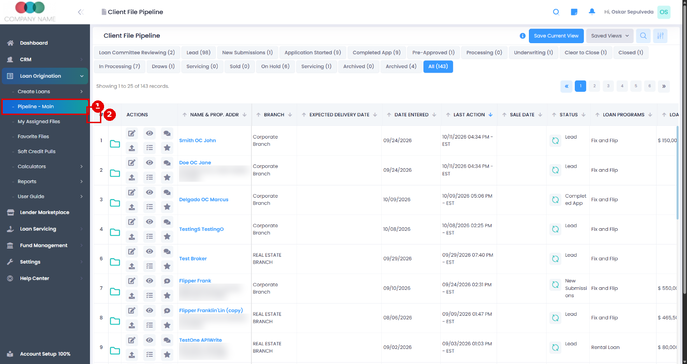Click eye icon in TestingS TestingO row

click(x=149, y=222)
